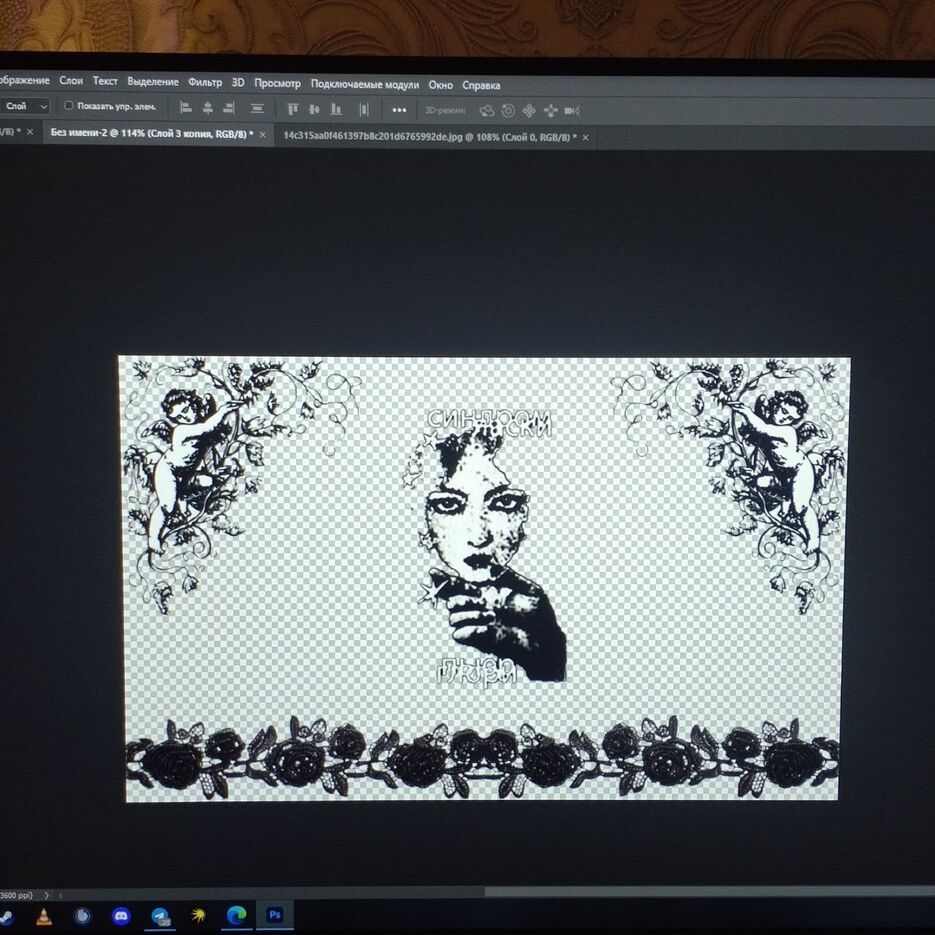Image resolution: width=935 pixels, height=935 pixels.
Task: Select the 3D roll camera icon
Action: [x=508, y=111]
